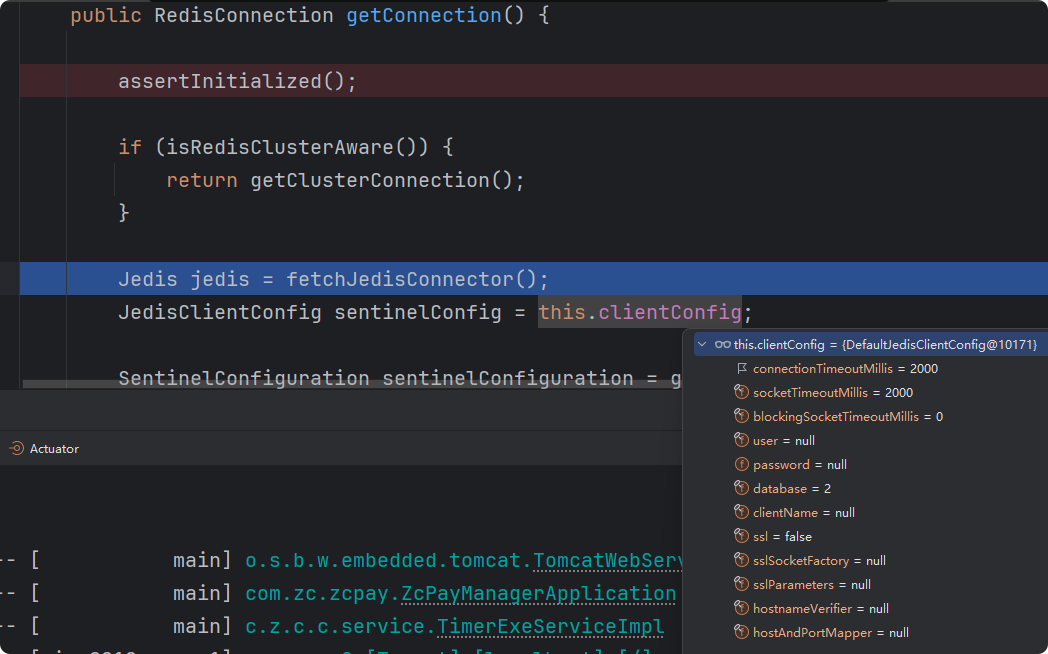Select the hostAndPortMapper = null row

click(x=871, y=633)
